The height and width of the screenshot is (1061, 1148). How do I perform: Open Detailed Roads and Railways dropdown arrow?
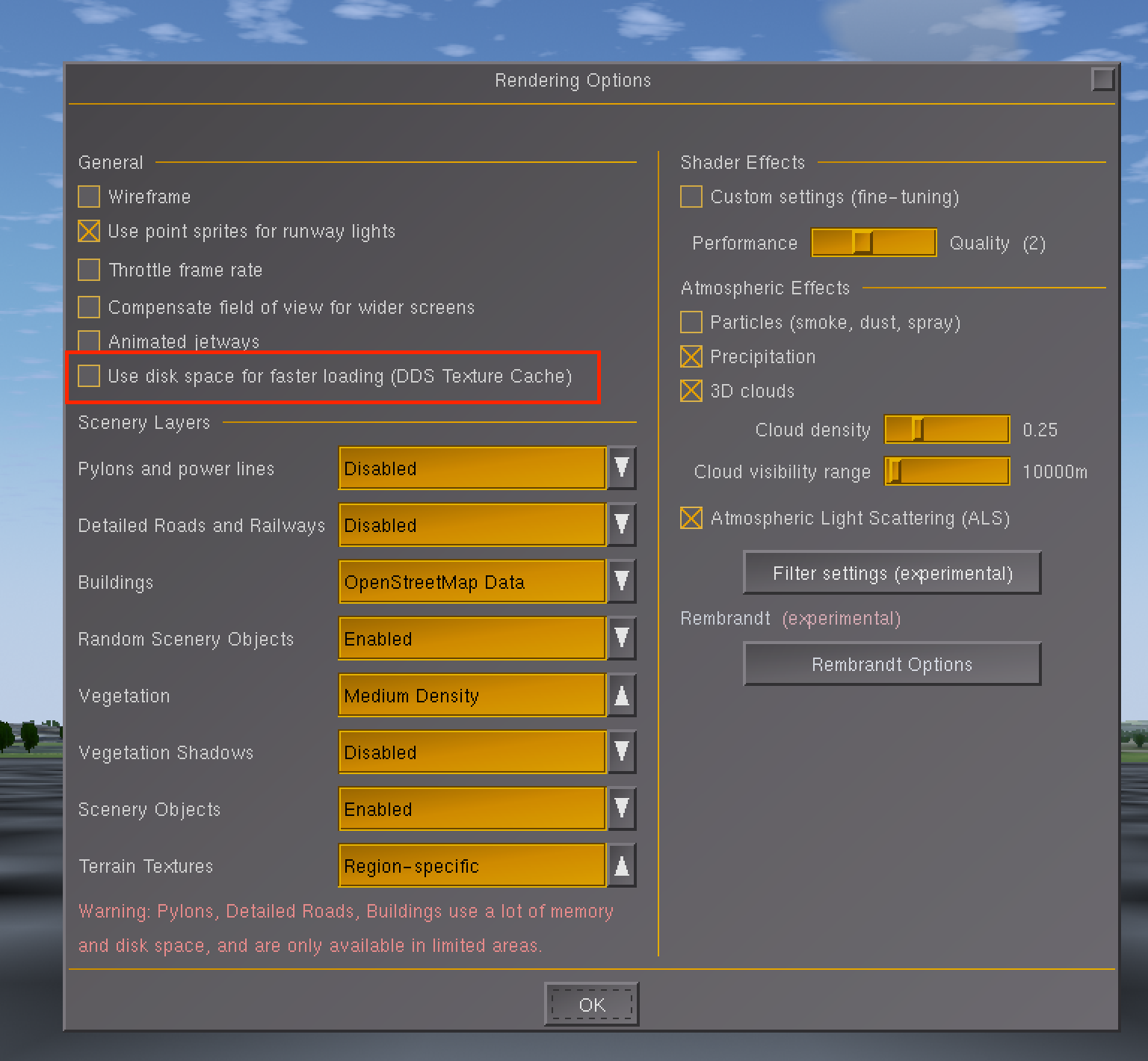click(x=622, y=525)
